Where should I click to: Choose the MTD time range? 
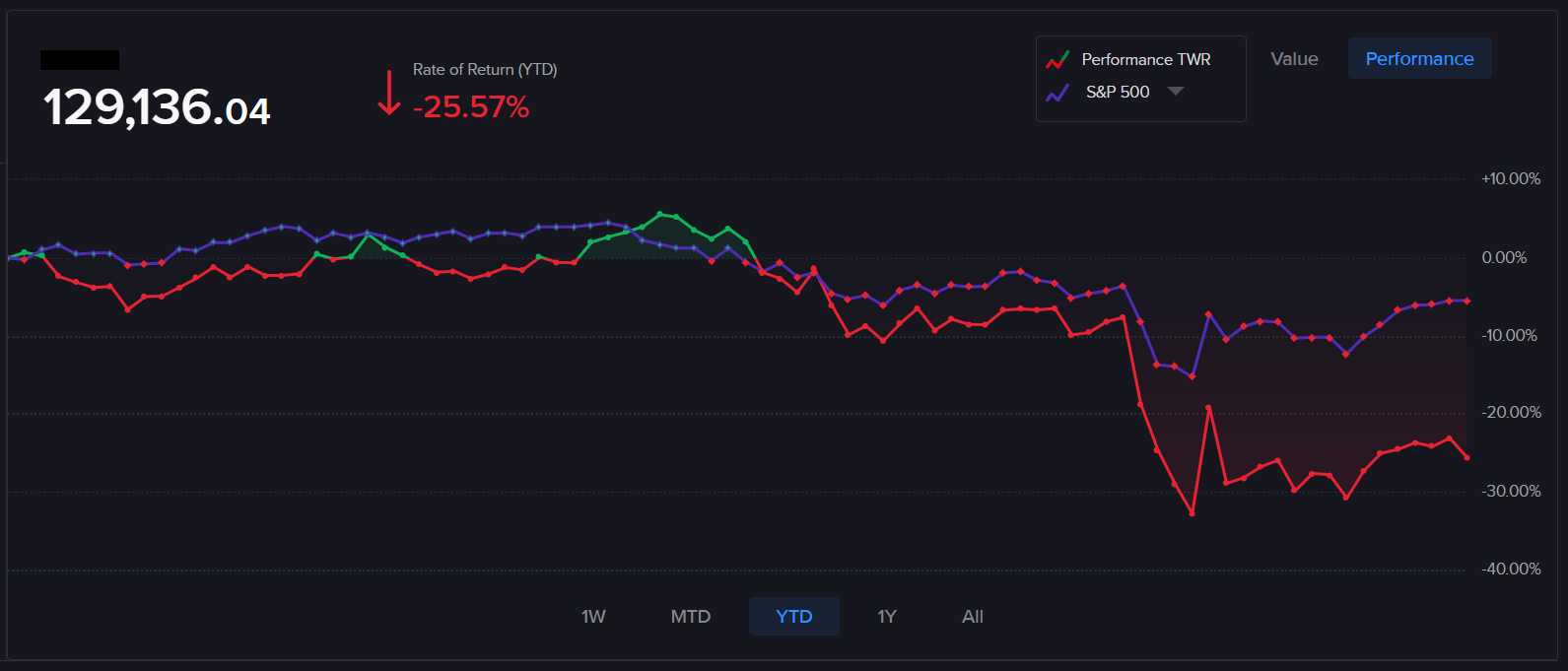pos(690,617)
